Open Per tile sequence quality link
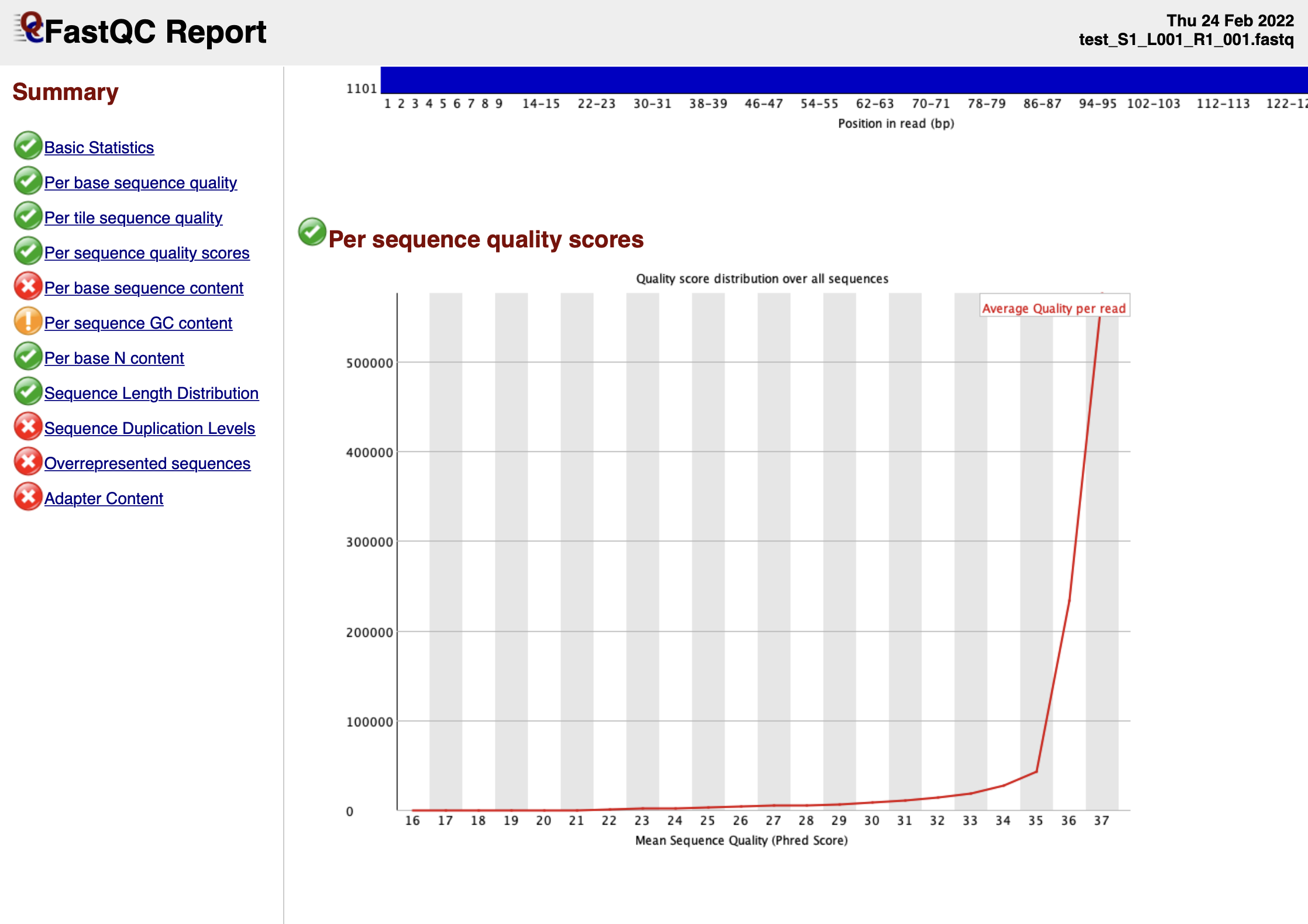1308x924 pixels. tap(133, 218)
